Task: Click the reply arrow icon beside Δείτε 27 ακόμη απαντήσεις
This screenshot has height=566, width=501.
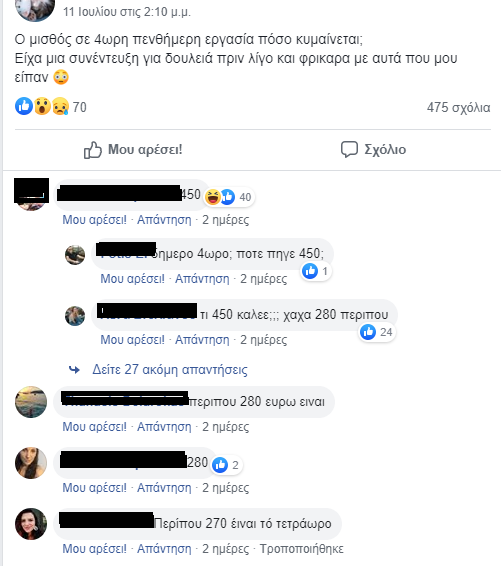Action: pos(74,369)
